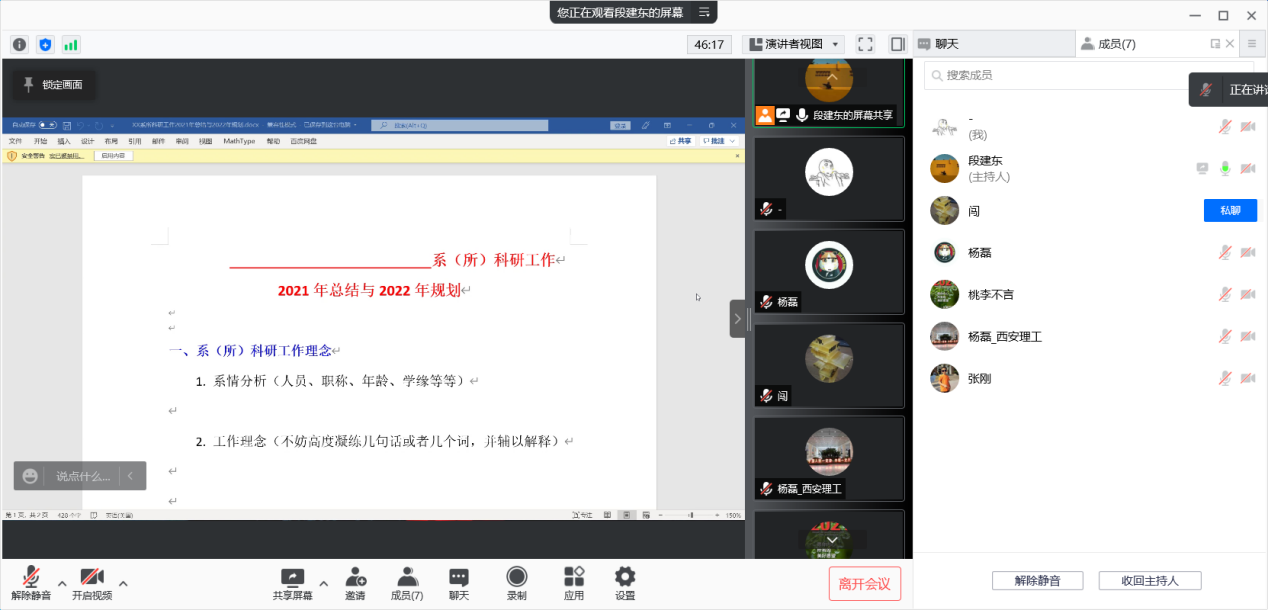Image resolution: width=1268 pixels, height=610 pixels.
Task: Check the green network signal icon
Action: click(x=71, y=44)
